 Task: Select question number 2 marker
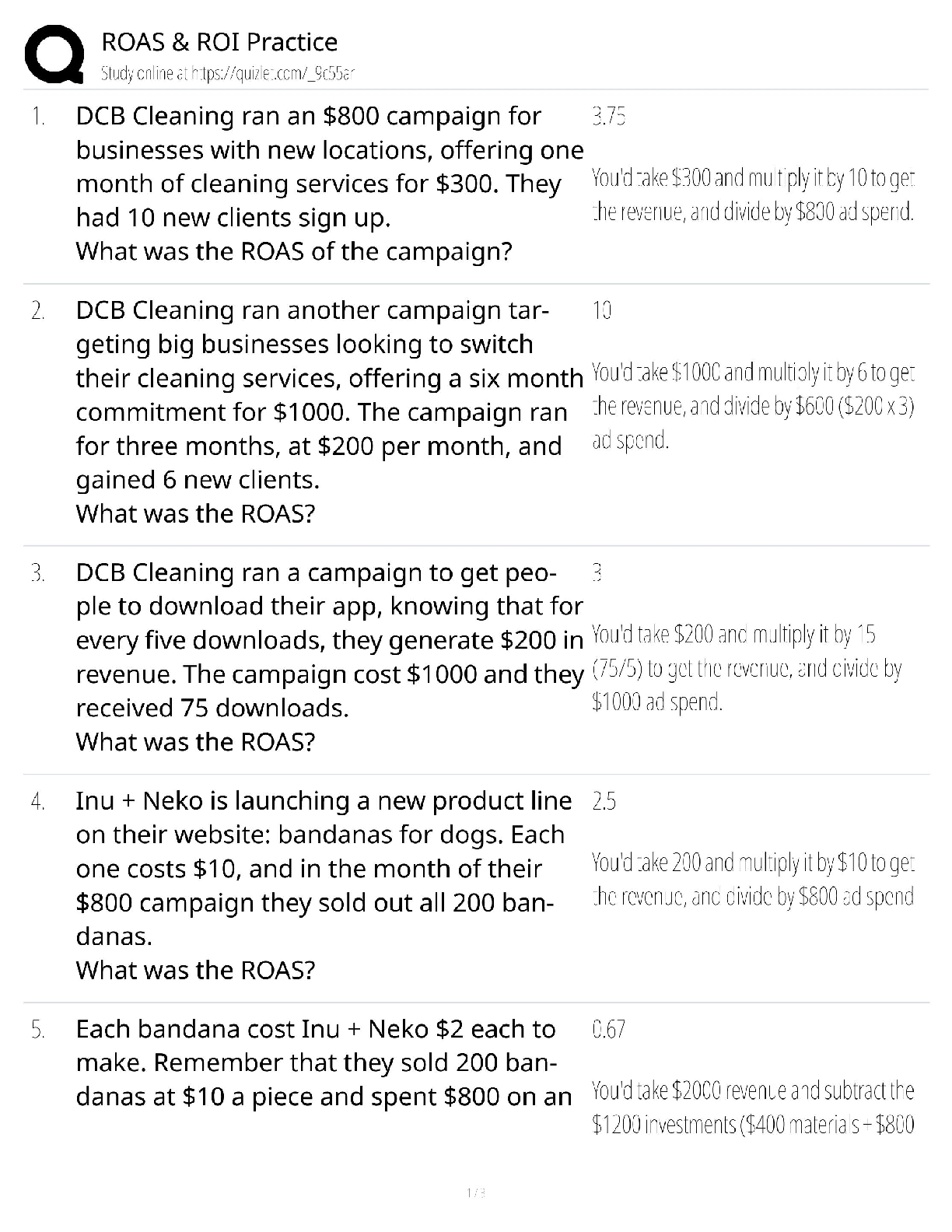[x=38, y=311]
